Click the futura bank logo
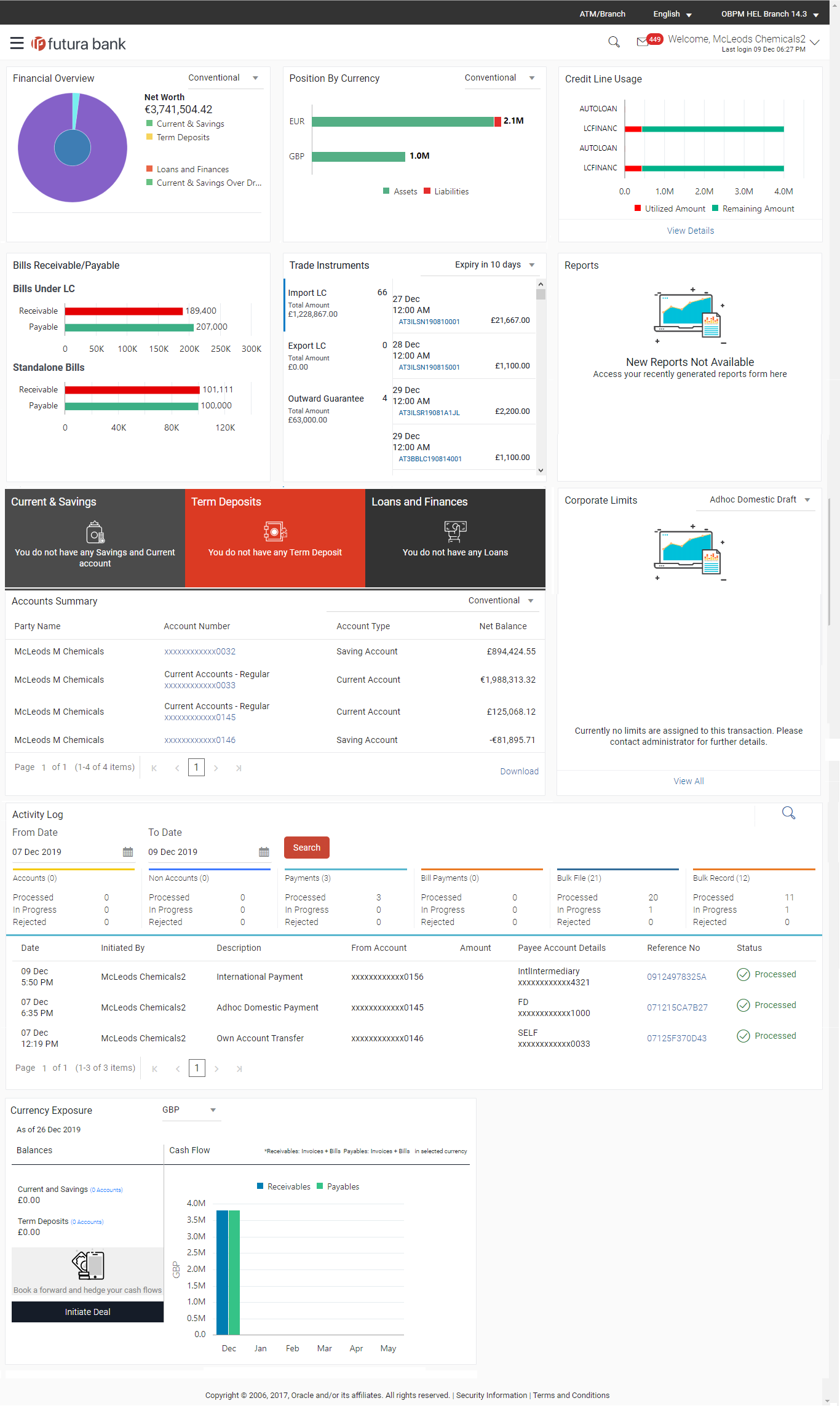Image resolution: width=840 pixels, height=1406 pixels. coord(79,44)
